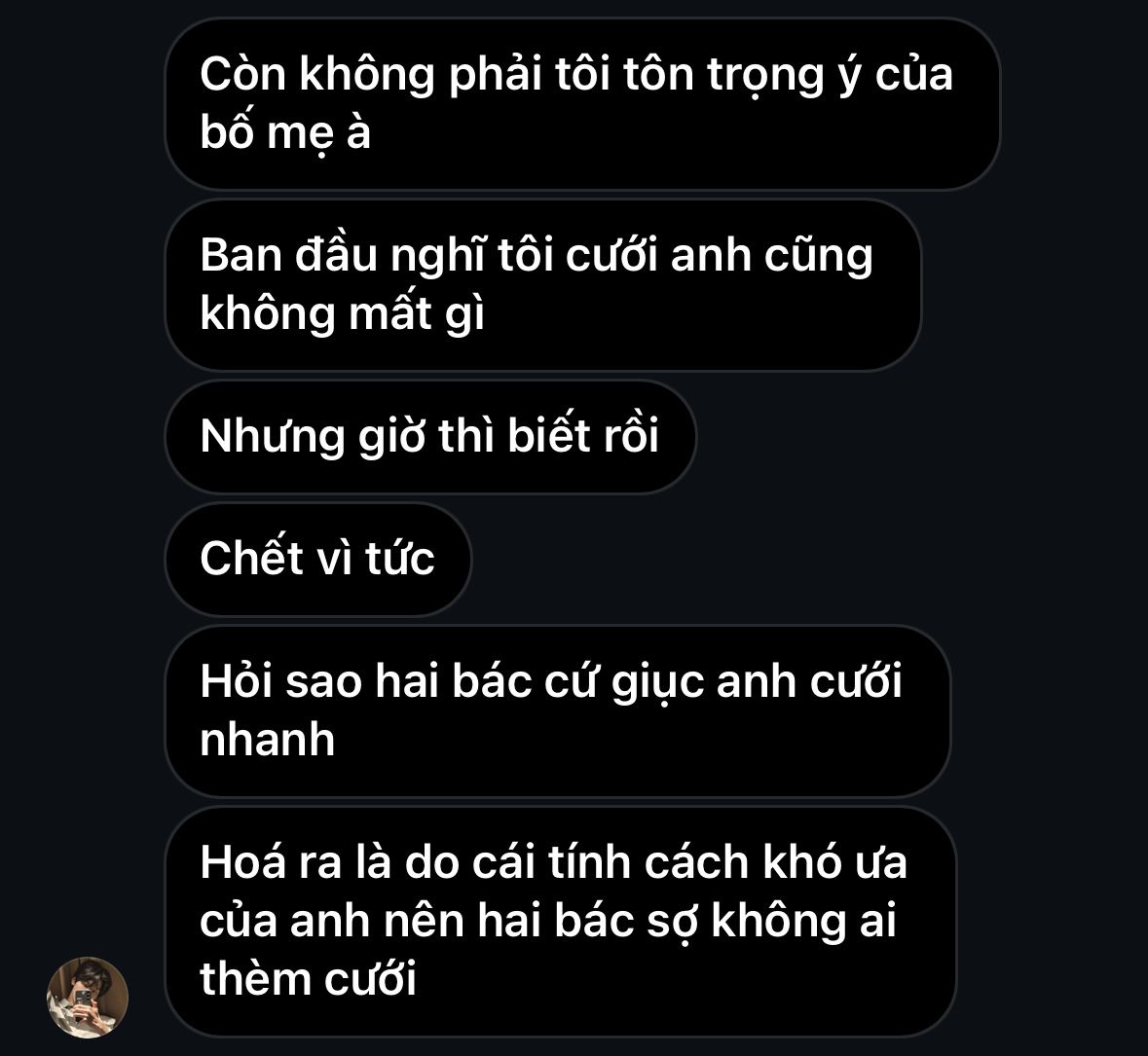Select the 'Chết vì tức' message bubble
Image resolution: width=1148 pixels, height=1056 pixels.
coord(318,559)
